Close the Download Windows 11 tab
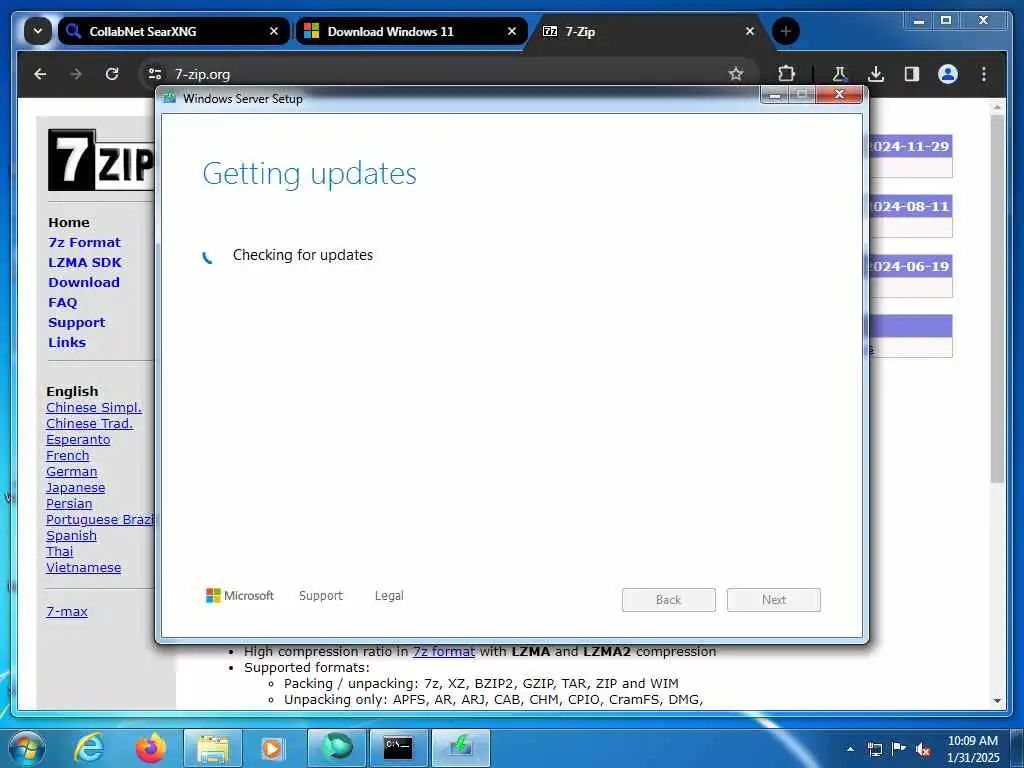This screenshot has height=768, width=1024. click(512, 31)
